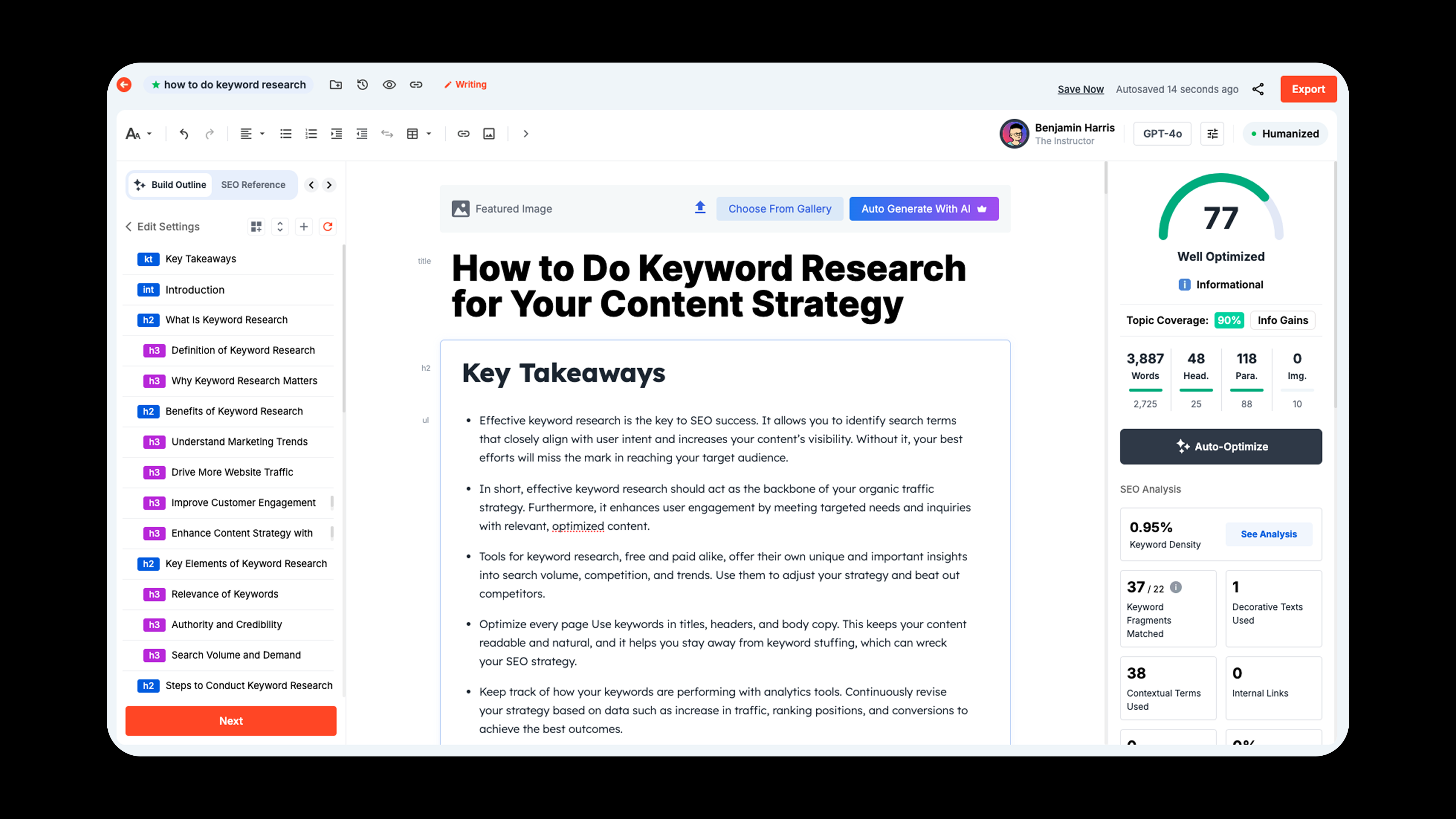The image size is (1456, 819).
Task: Click the Save Now link
Action: tap(1080, 89)
